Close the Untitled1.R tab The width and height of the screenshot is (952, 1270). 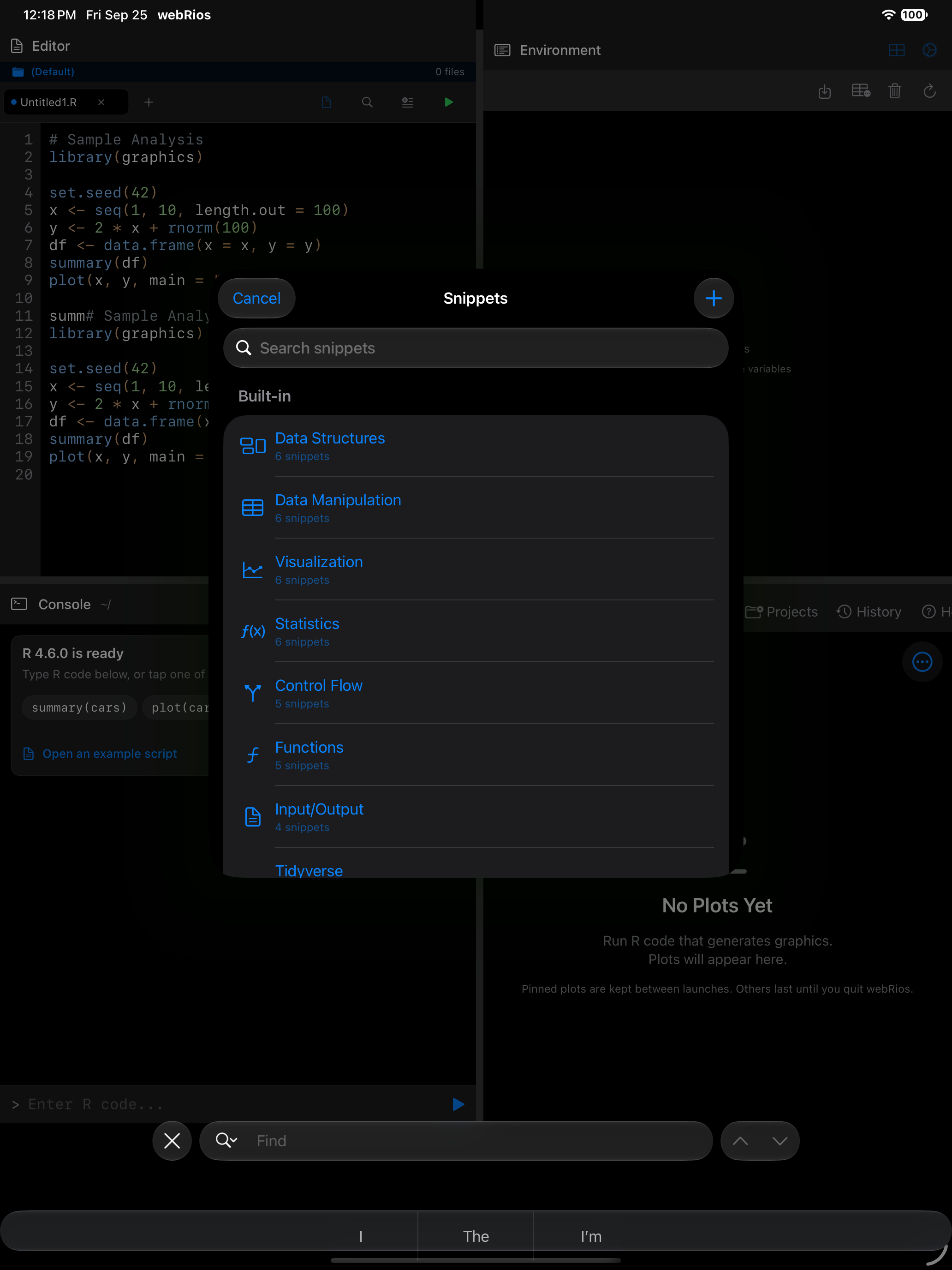[x=101, y=102]
